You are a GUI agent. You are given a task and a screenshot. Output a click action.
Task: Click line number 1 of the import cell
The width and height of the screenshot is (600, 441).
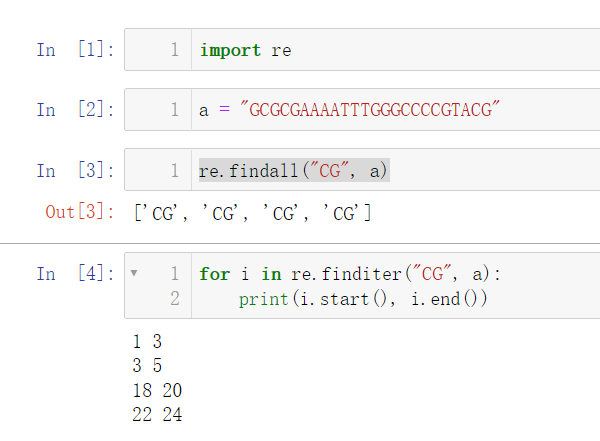[x=174, y=50]
